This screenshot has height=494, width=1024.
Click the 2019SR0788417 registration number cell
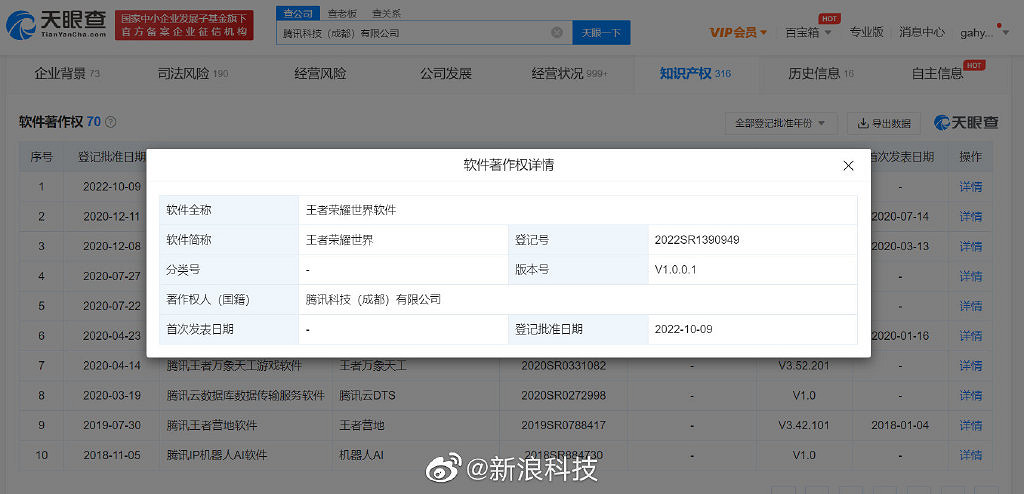coord(564,425)
